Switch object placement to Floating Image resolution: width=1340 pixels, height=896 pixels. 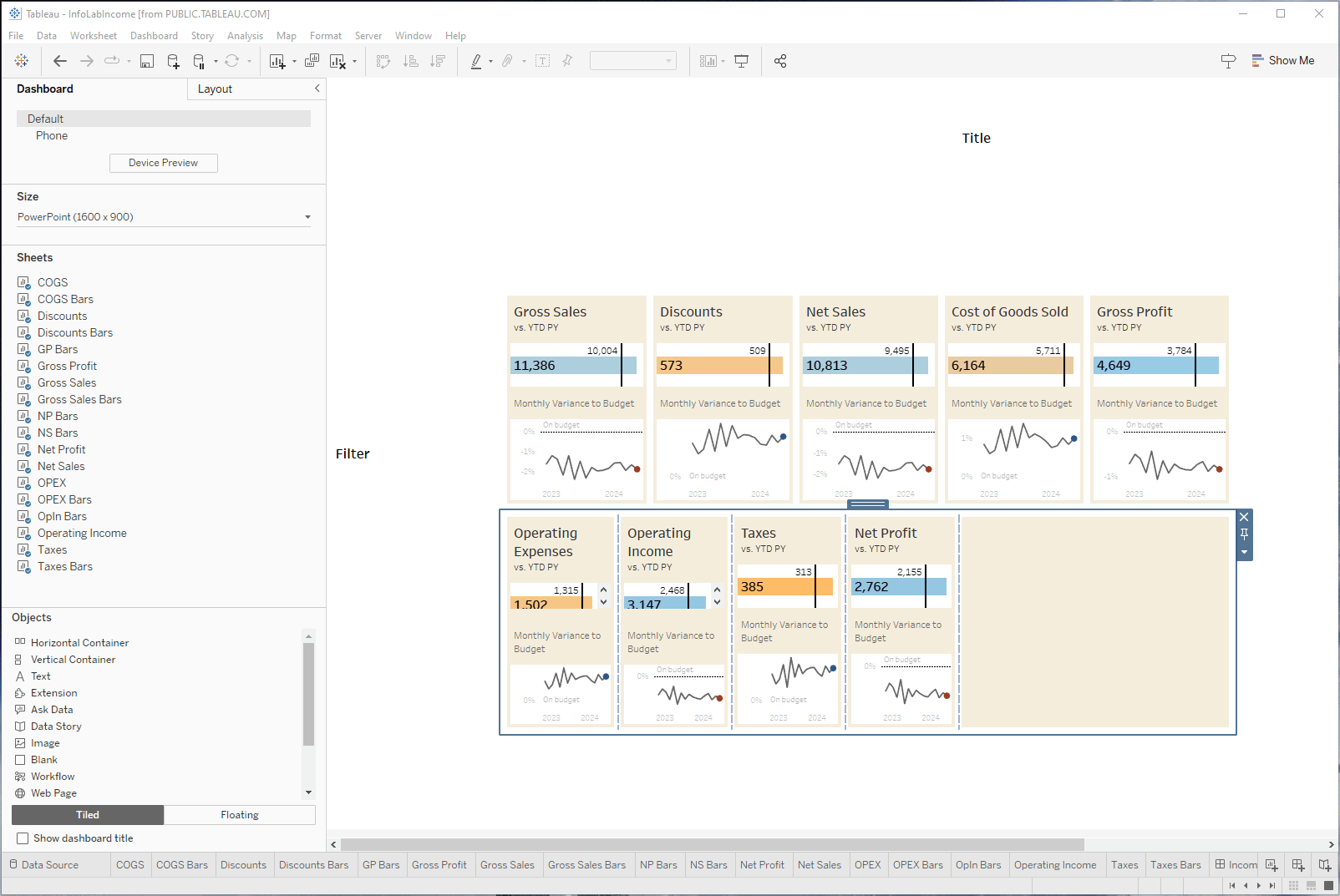click(x=240, y=815)
